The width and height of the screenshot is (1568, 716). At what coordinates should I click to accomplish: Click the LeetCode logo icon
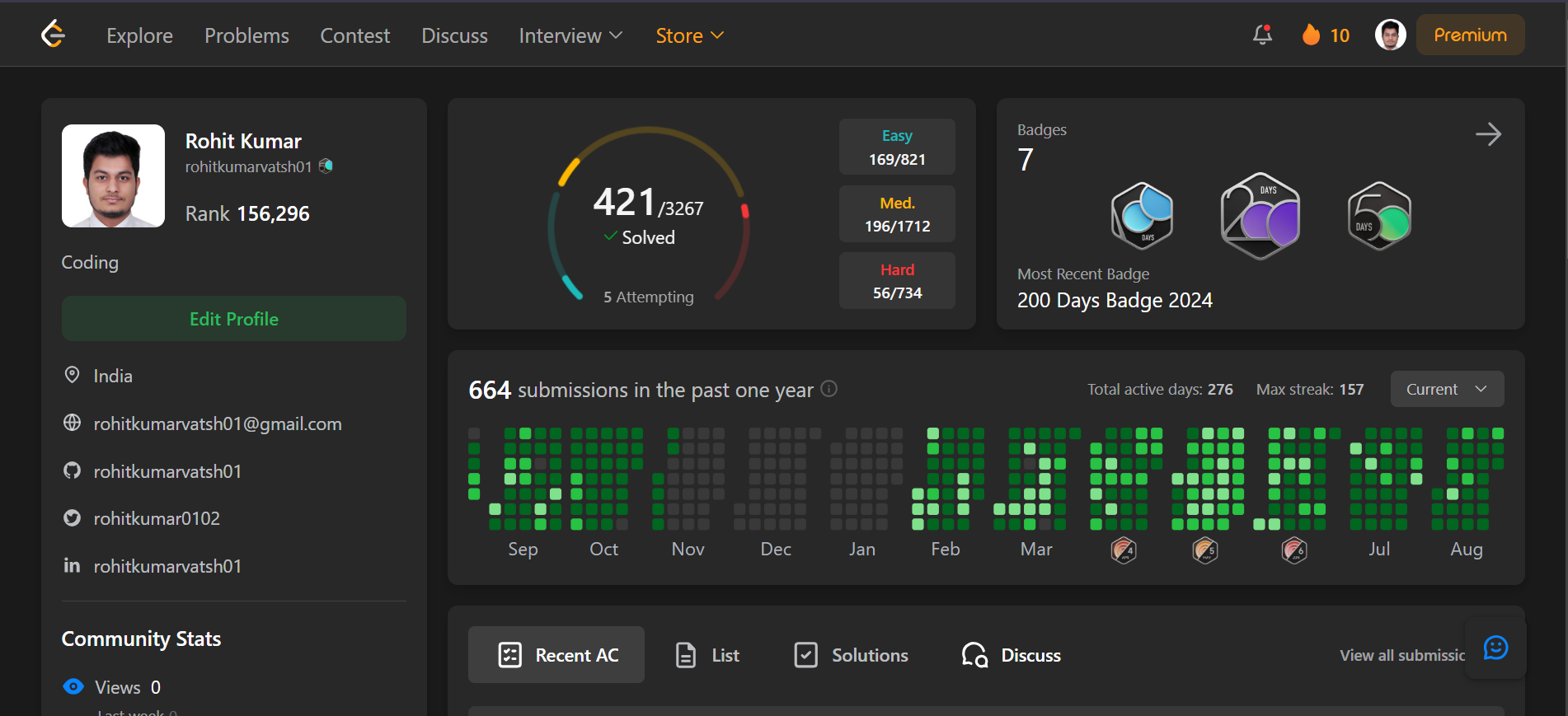point(53,35)
